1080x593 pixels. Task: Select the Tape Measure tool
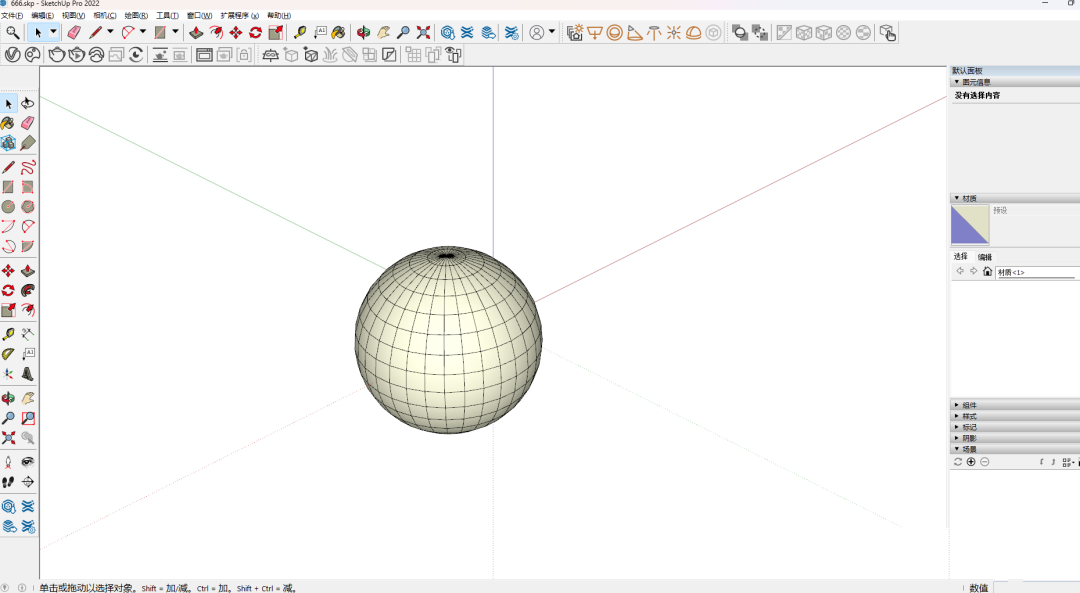[300, 32]
